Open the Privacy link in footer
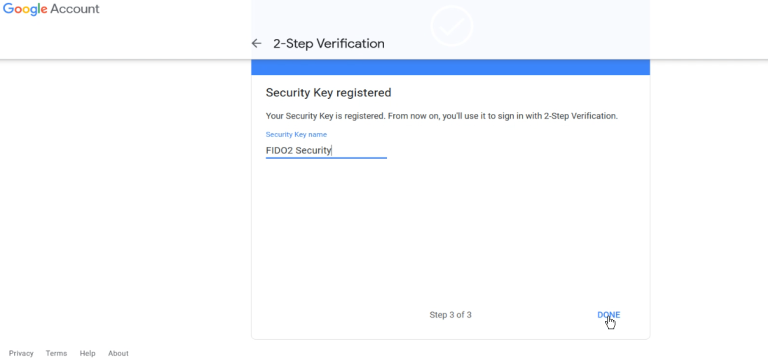This screenshot has width=768, height=364. (x=21, y=353)
